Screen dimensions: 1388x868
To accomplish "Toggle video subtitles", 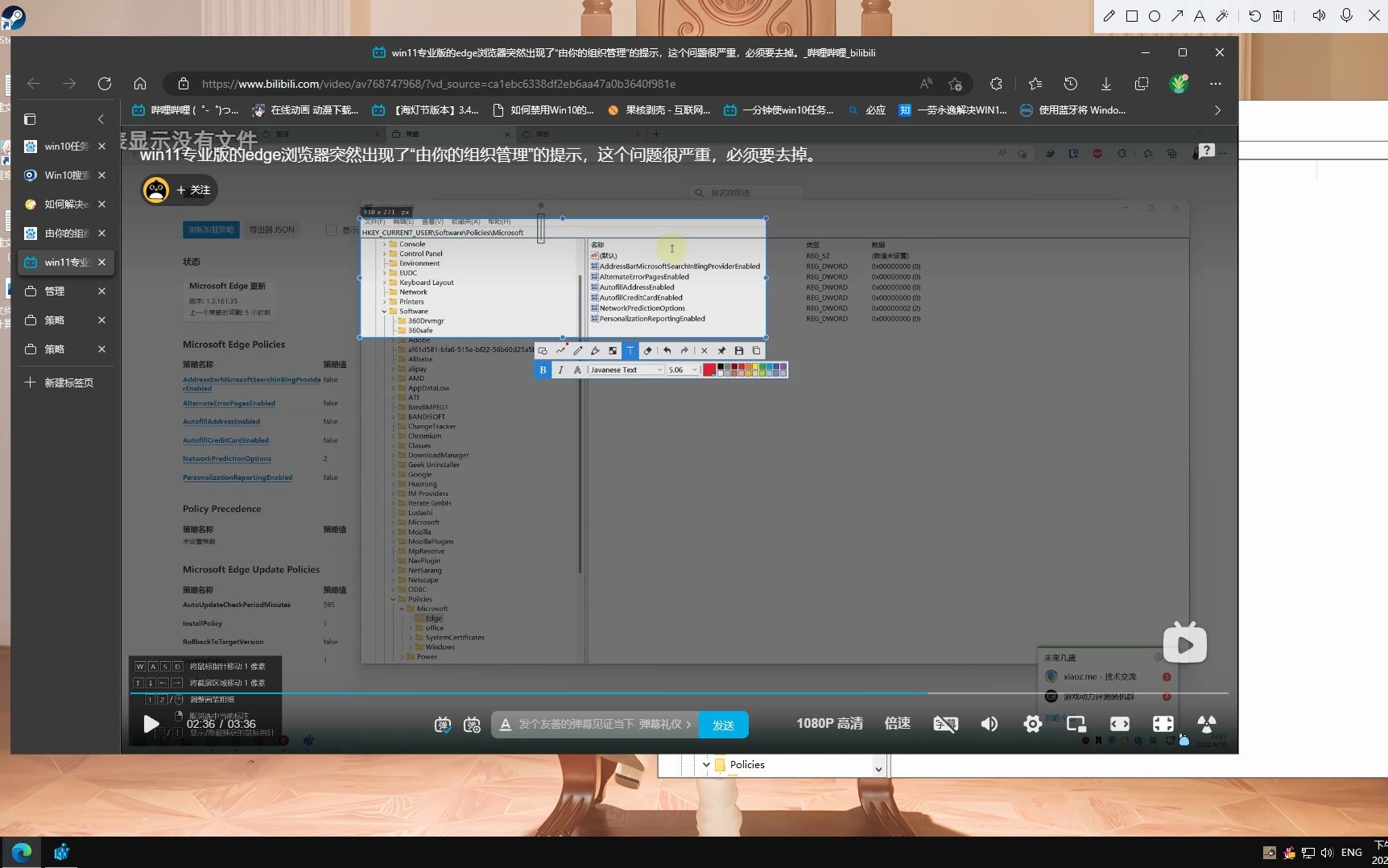I will click(x=945, y=724).
